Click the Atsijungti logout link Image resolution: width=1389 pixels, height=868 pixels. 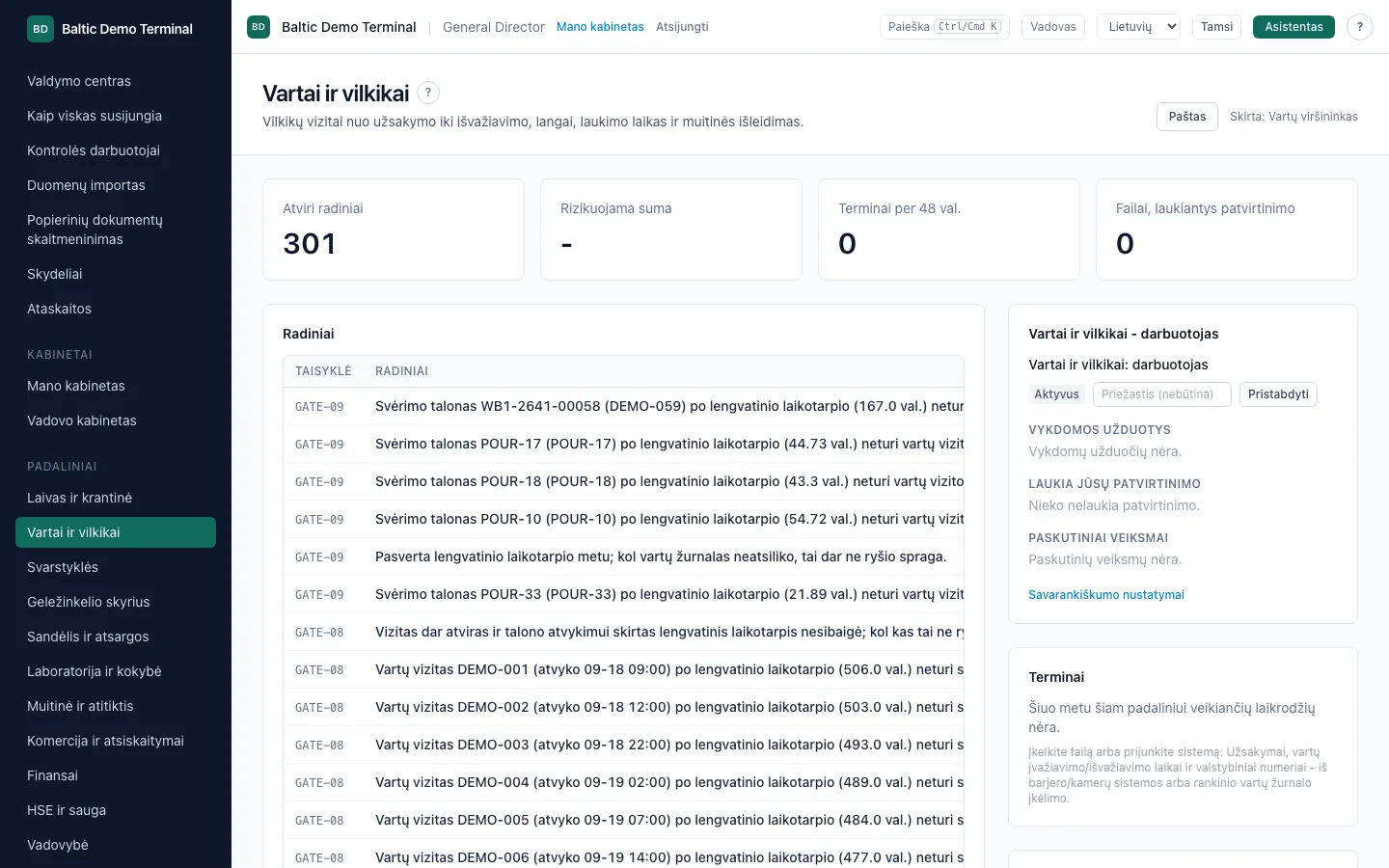click(682, 27)
